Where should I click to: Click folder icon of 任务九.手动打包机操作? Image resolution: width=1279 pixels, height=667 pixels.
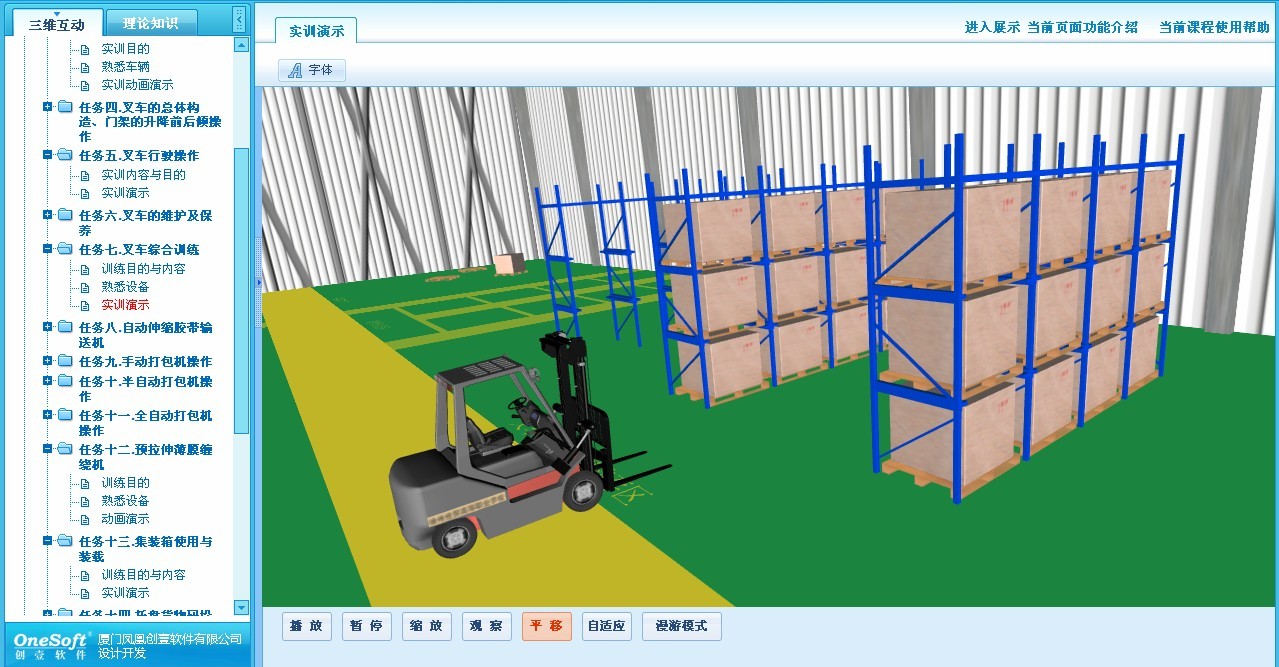point(65,361)
